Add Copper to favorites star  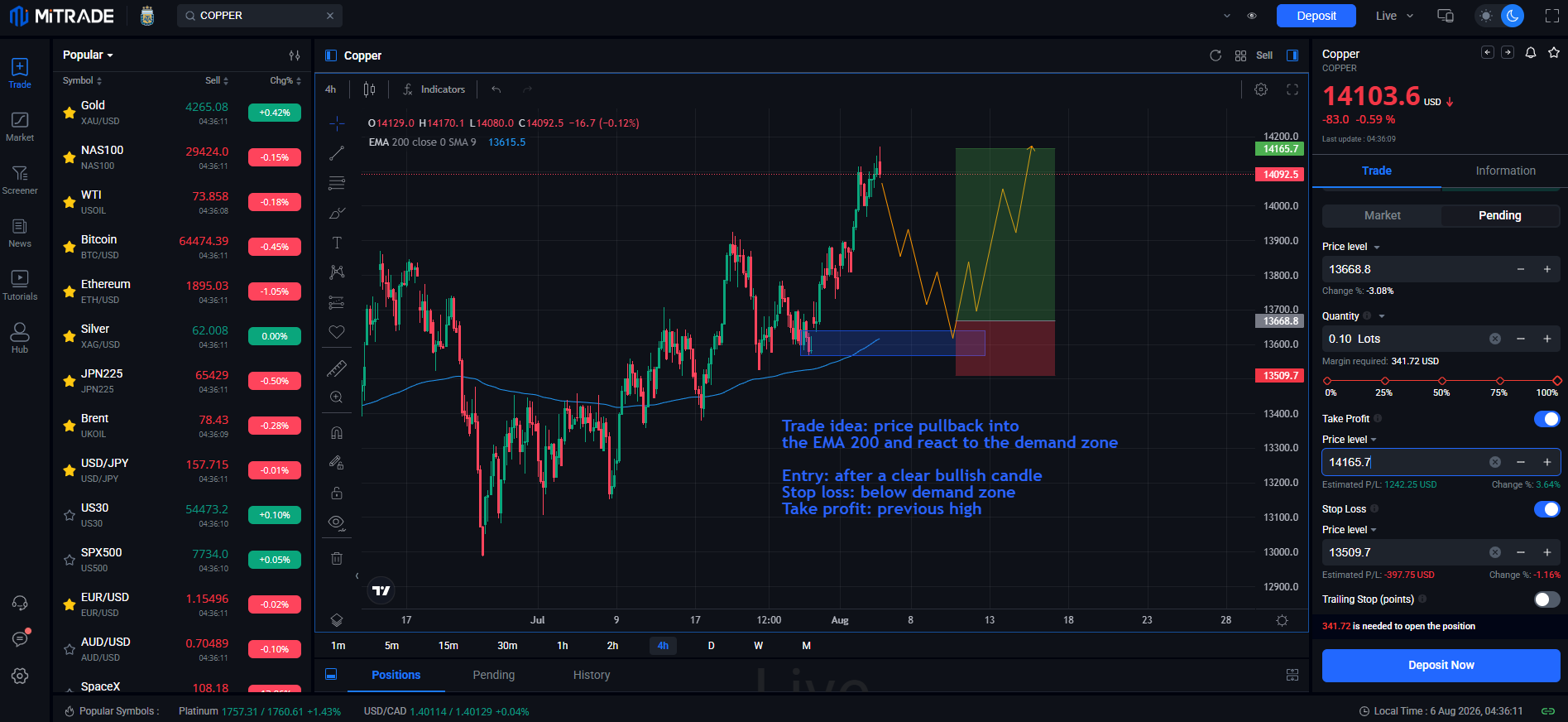(x=1554, y=53)
